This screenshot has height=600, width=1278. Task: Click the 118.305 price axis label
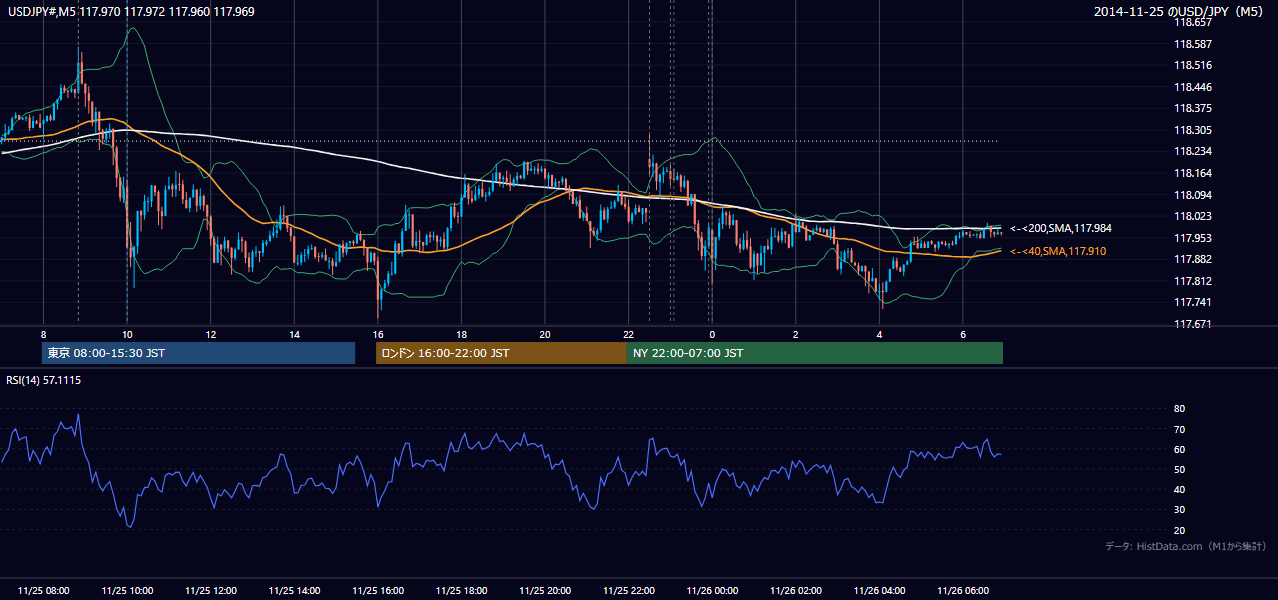1192,130
